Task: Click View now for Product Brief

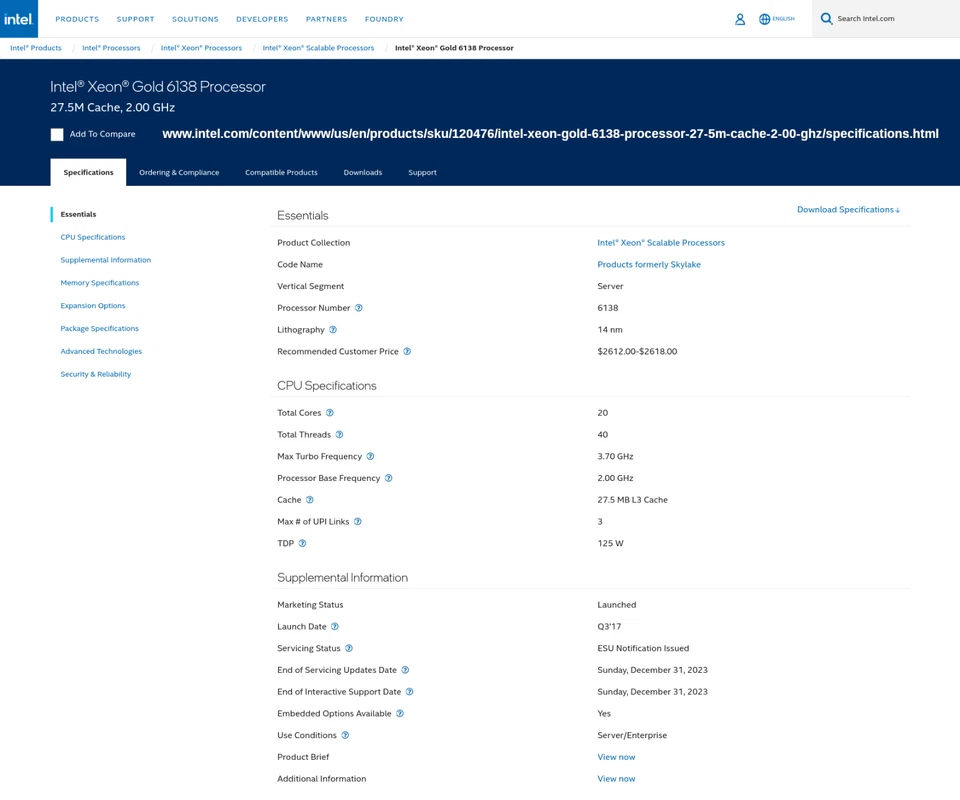Action: [x=616, y=757]
